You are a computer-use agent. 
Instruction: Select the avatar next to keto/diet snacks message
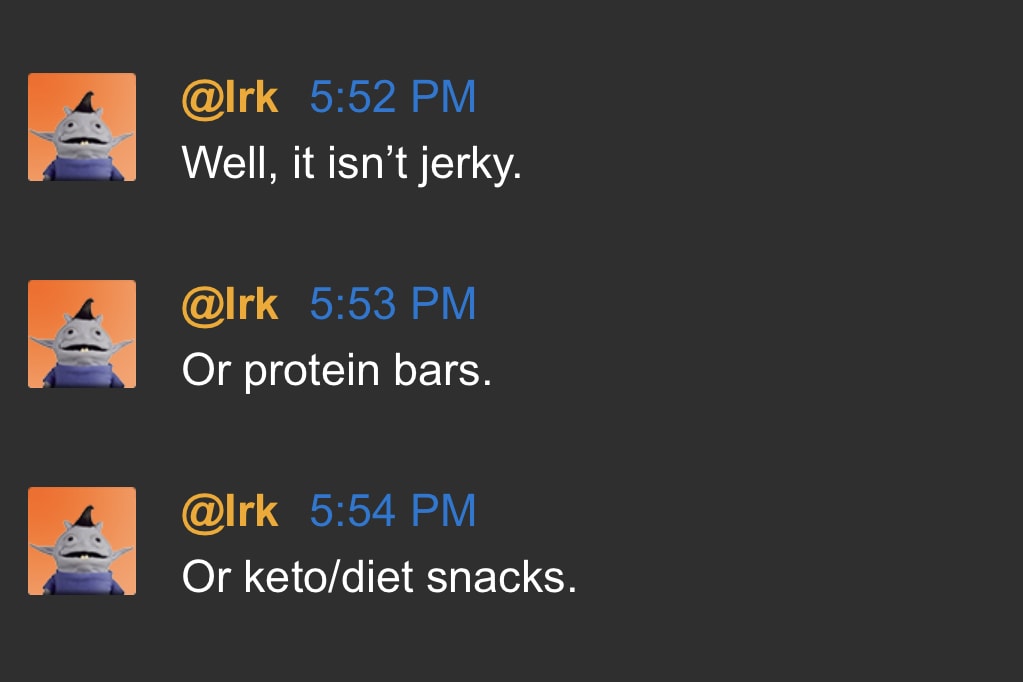[82, 541]
